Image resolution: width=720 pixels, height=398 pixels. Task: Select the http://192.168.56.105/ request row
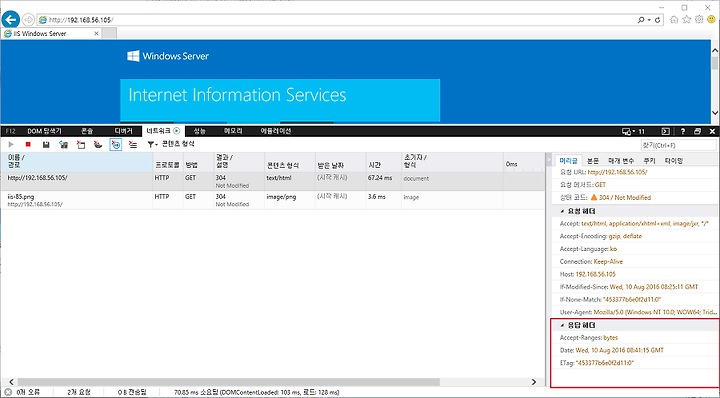pos(272,181)
